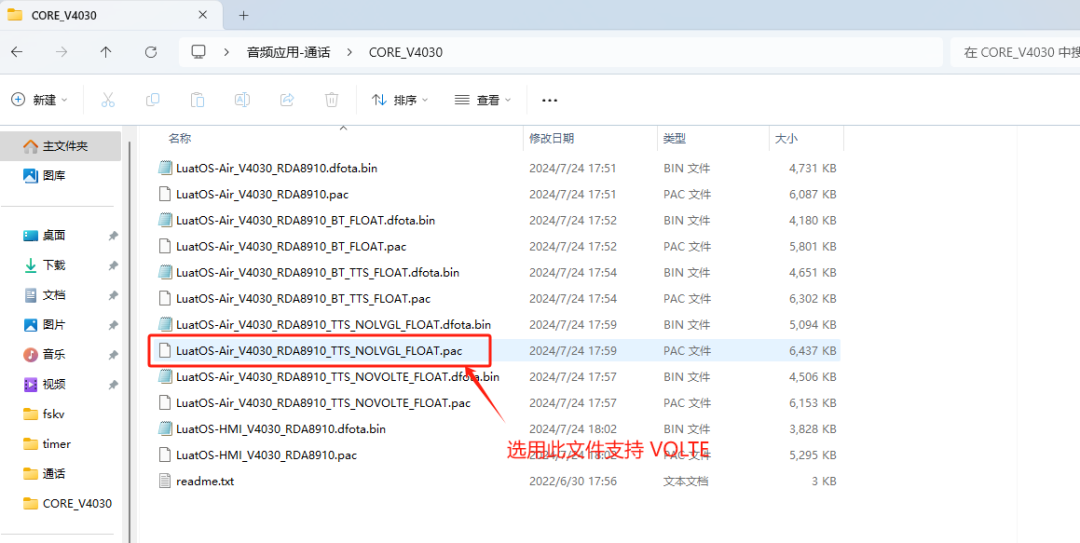Screen dimensions: 1080x543
Task: Click the readme.txt text document icon
Action: coord(165,481)
